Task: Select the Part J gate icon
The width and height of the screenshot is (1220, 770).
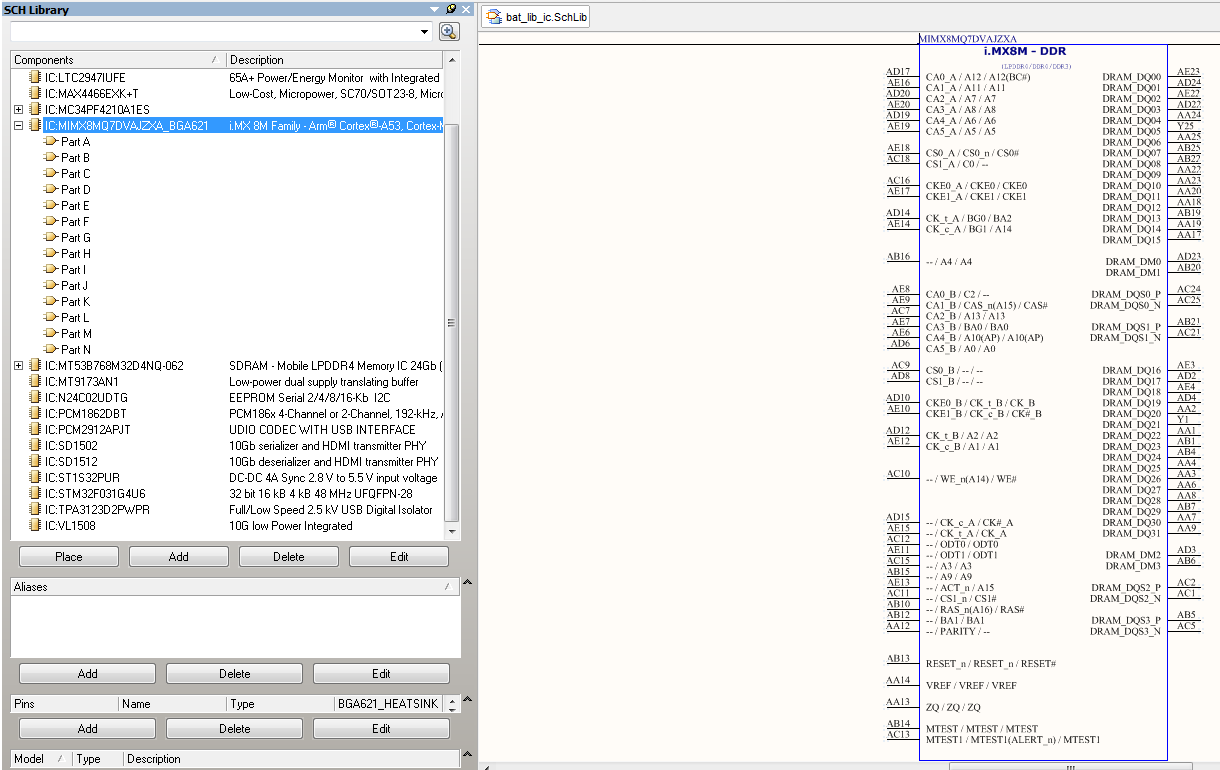Action: (x=51, y=286)
